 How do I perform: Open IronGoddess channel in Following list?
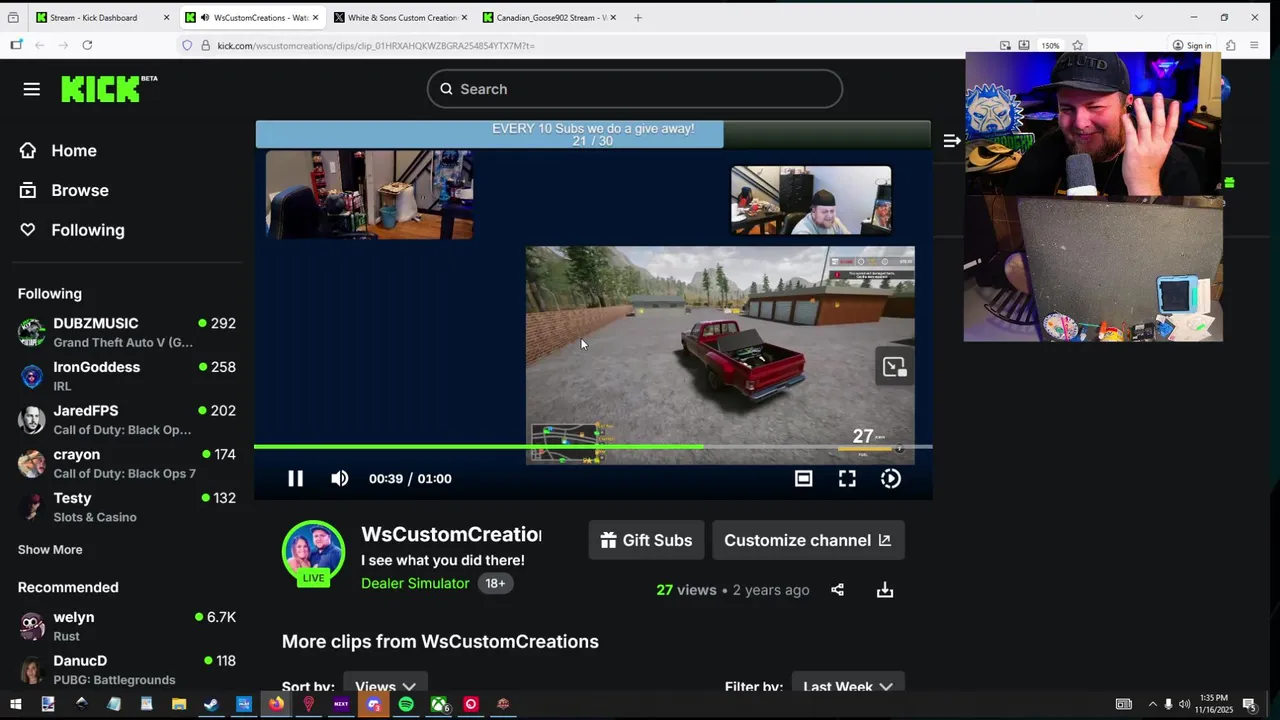tap(127, 376)
